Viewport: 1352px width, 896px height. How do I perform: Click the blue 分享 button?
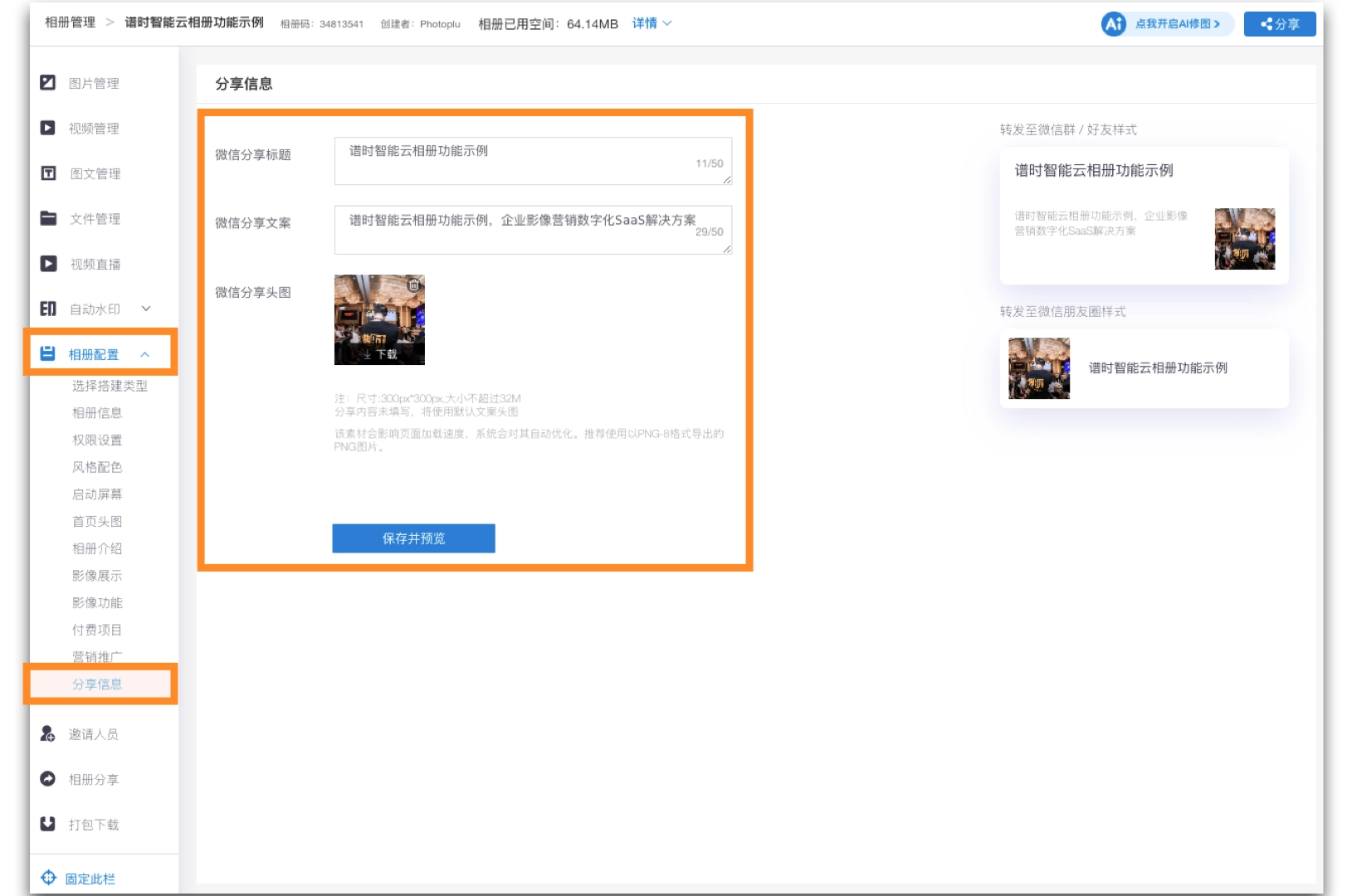point(1279,24)
